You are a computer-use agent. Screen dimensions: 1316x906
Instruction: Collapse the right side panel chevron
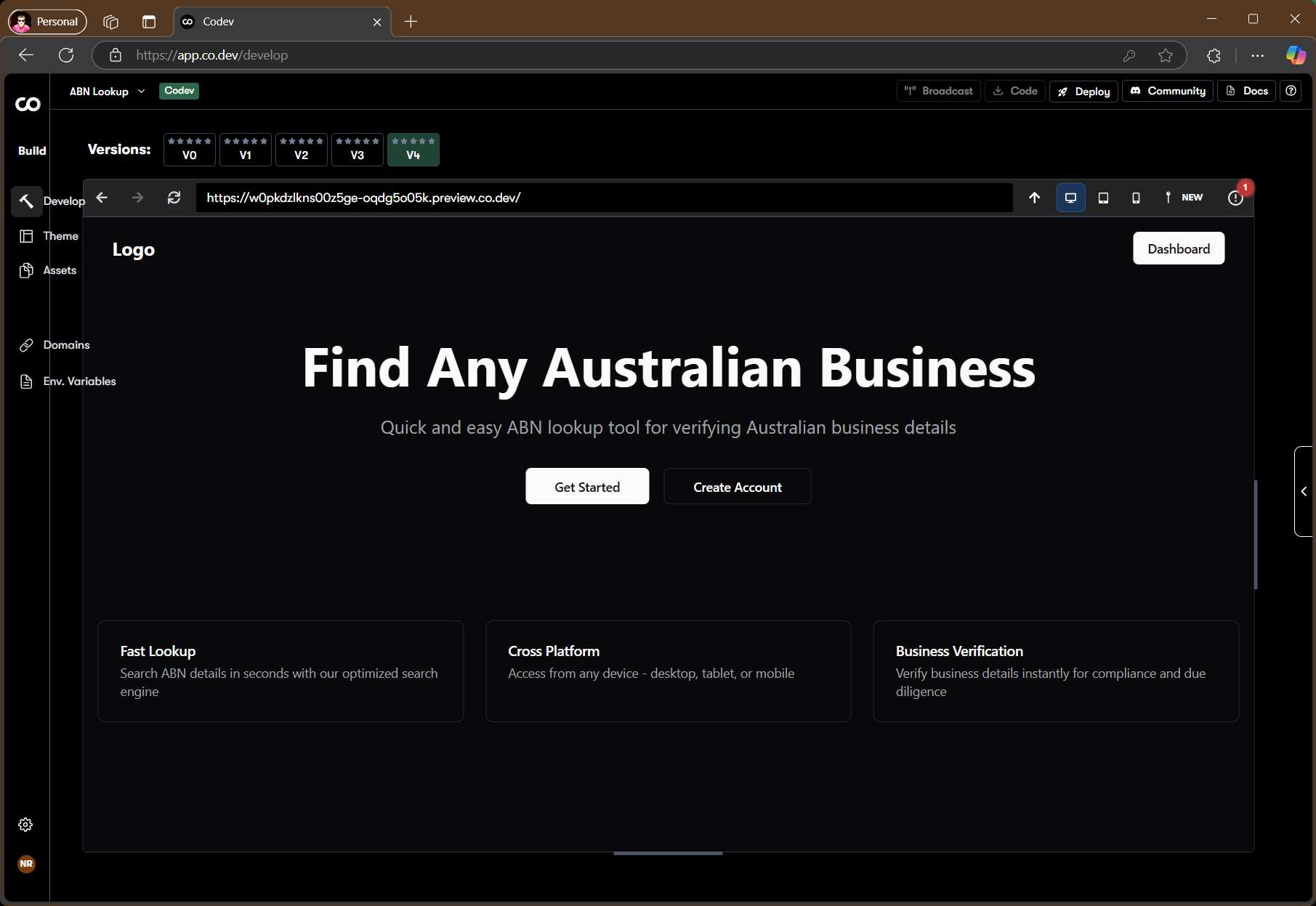(x=1304, y=491)
